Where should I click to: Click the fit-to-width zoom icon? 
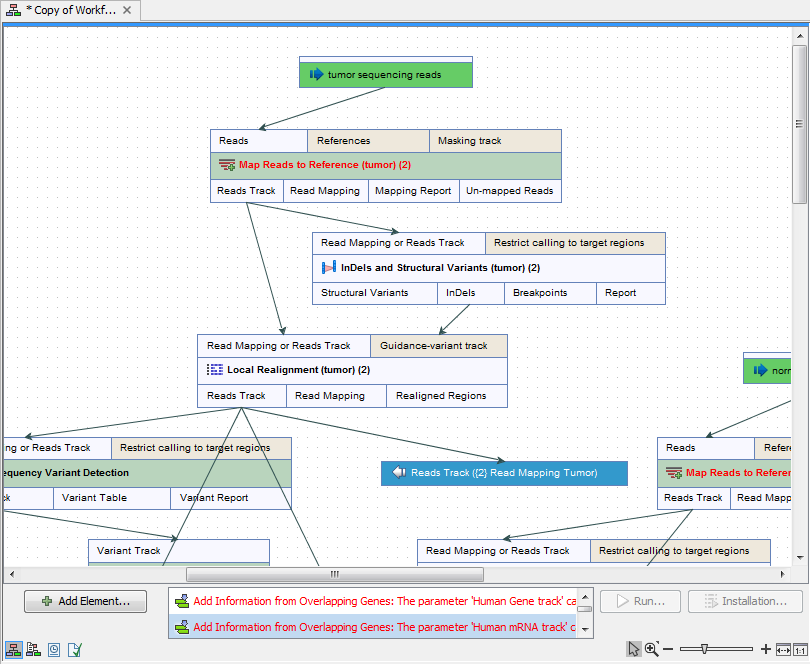point(783,649)
